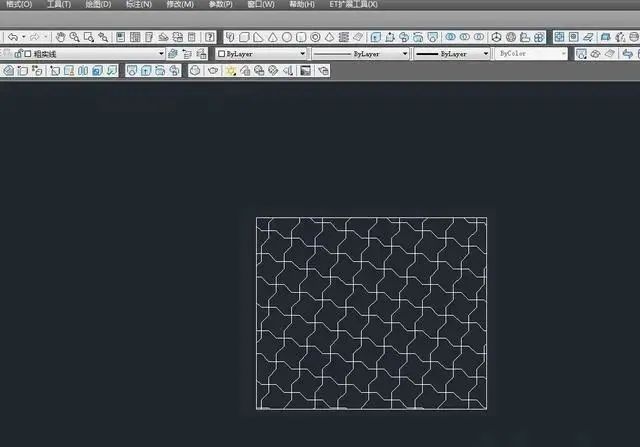Open the ET扩展工具(X) menu

pyautogui.click(x=353, y=4)
